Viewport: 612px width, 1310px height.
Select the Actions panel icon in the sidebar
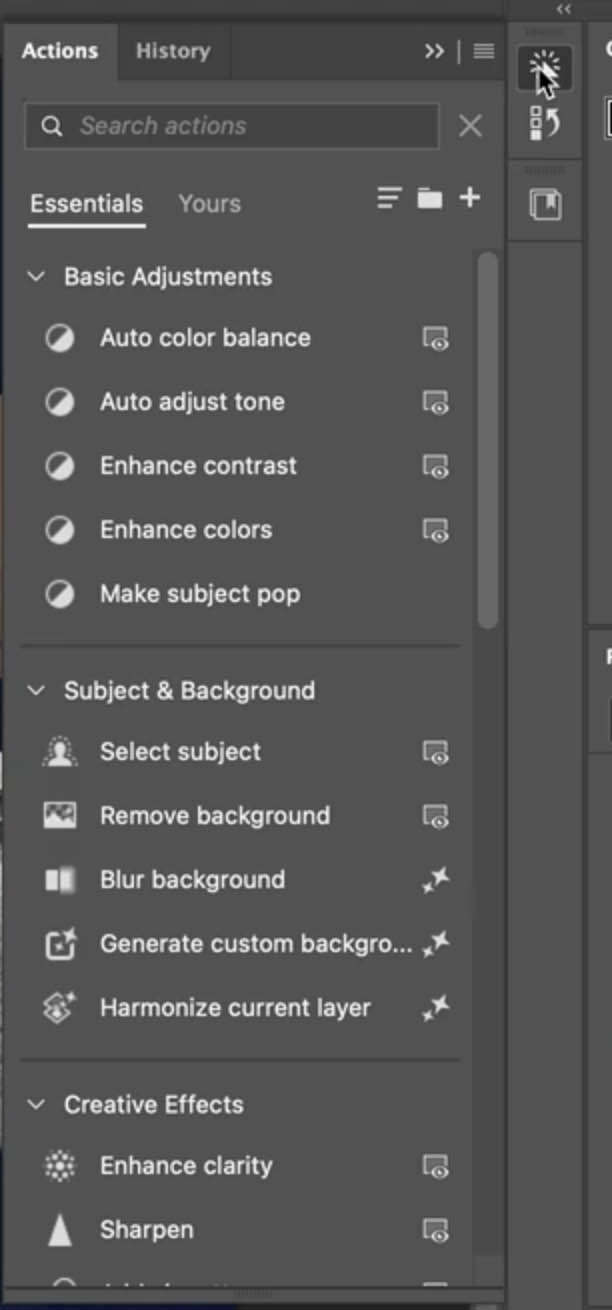[x=544, y=68]
